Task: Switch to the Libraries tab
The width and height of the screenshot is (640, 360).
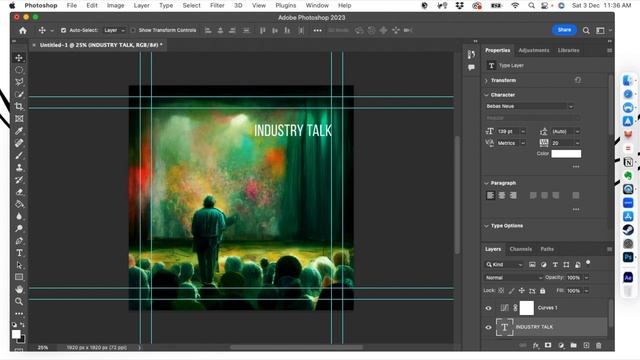Action: (568, 50)
